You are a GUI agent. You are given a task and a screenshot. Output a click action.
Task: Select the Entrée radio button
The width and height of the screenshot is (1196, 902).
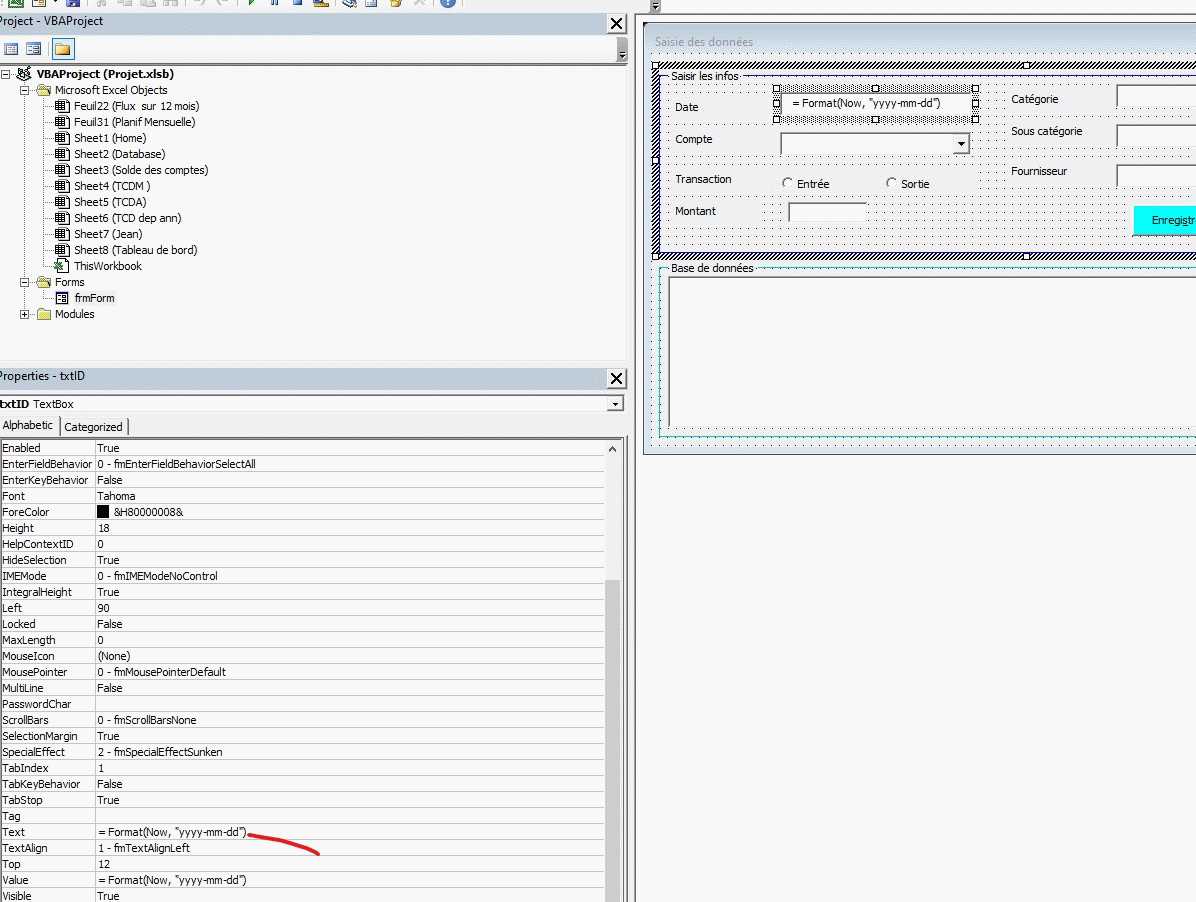tap(788, 183)
